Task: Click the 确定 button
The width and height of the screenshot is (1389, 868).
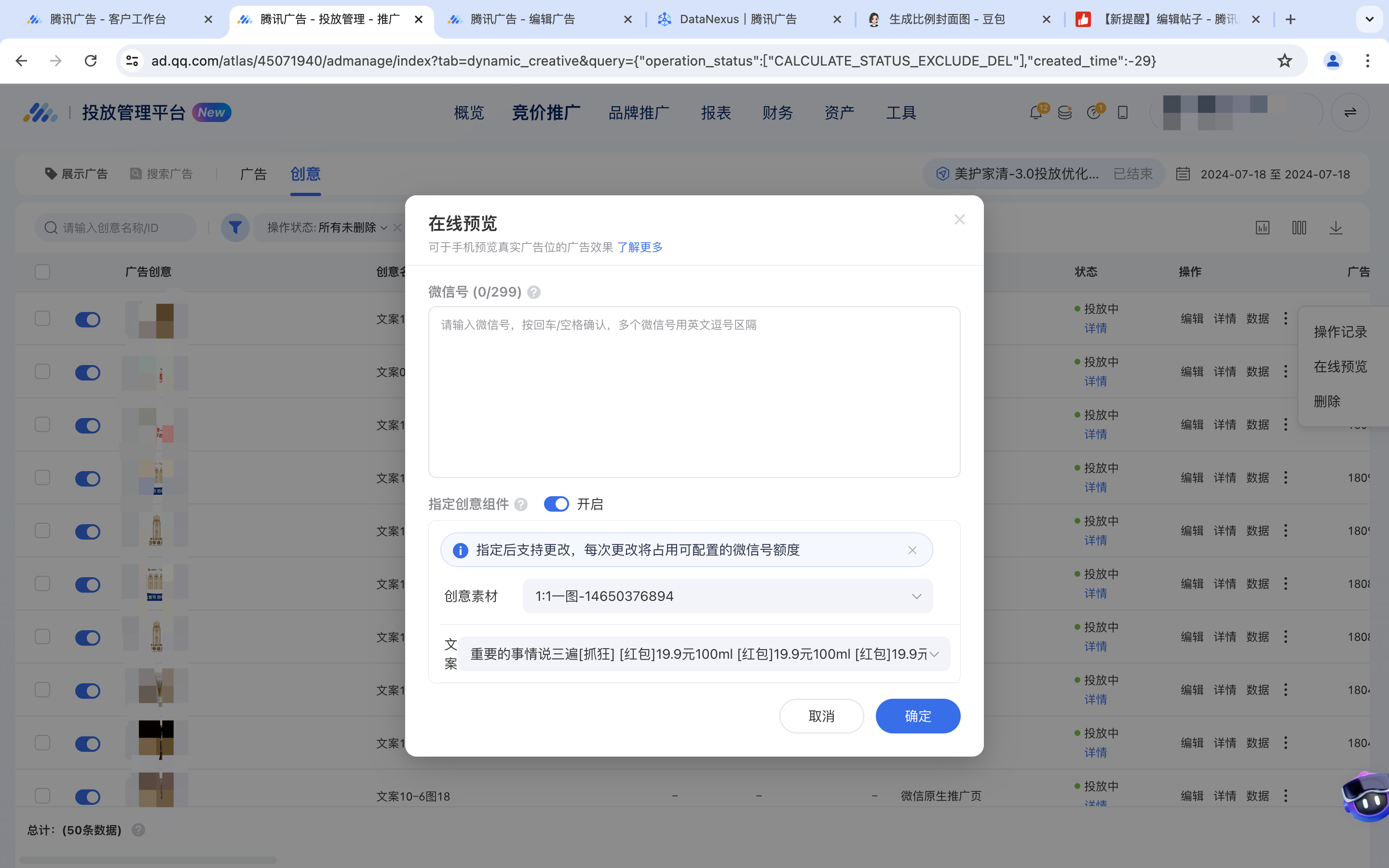Action: pos(918,716)
